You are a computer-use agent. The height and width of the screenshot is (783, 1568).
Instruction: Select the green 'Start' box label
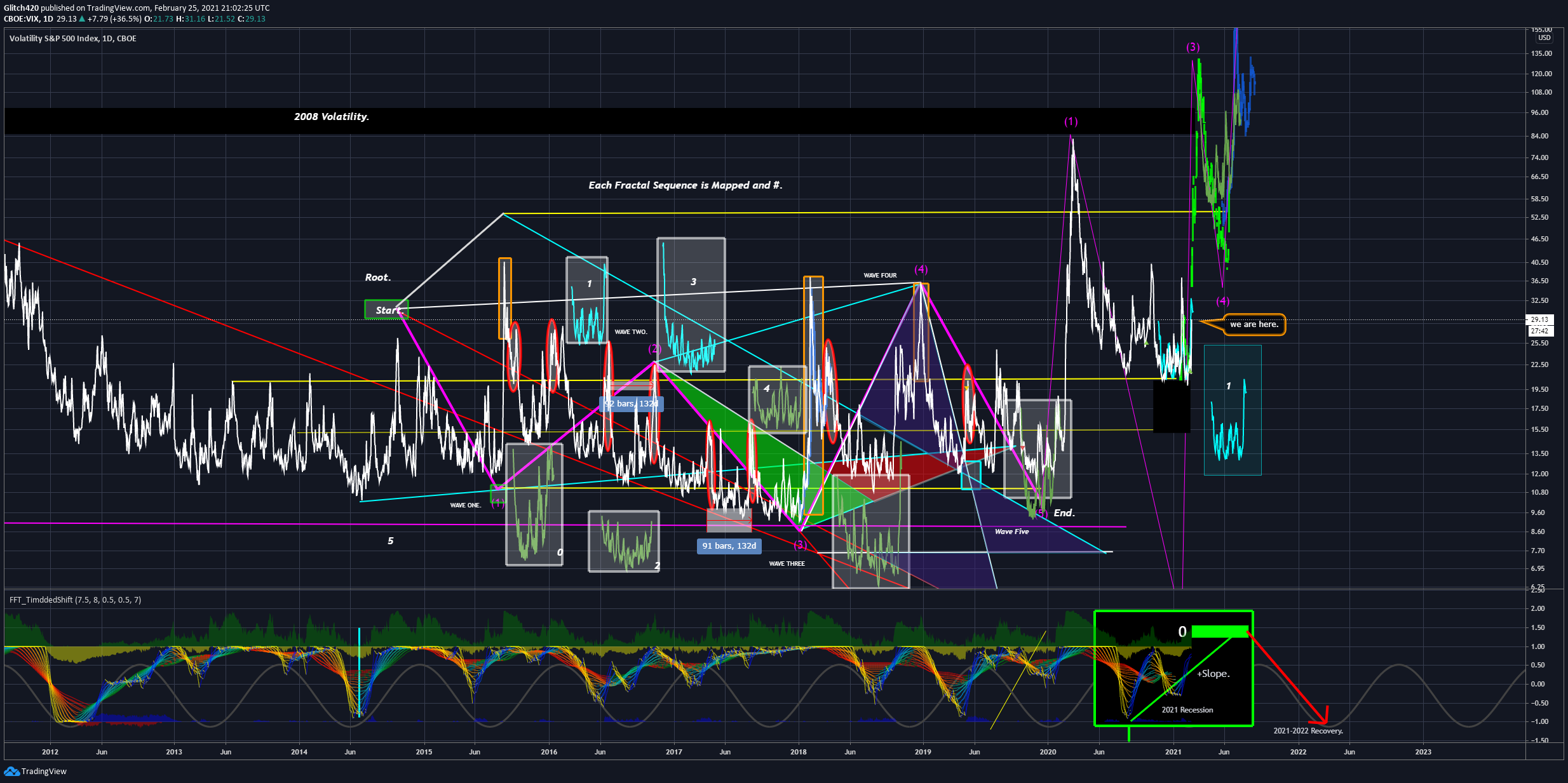point(386,310)
